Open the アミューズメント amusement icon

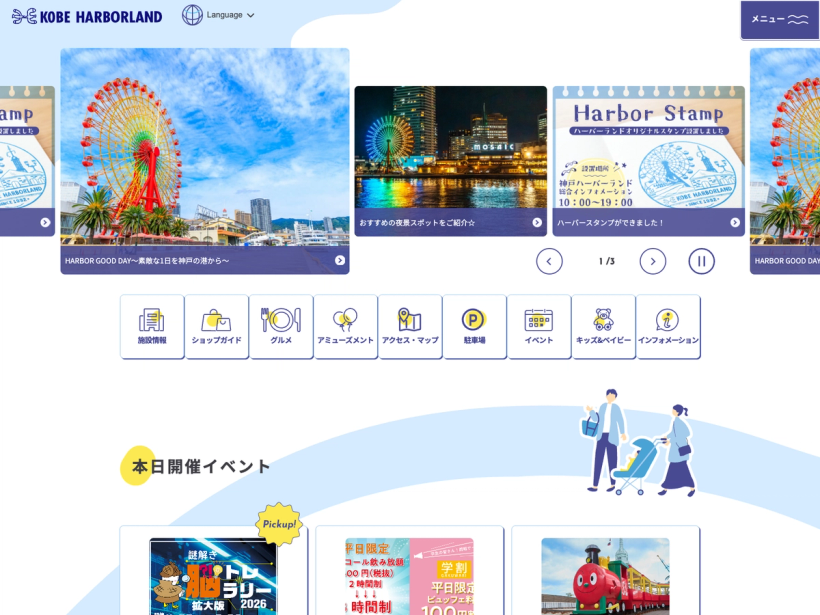(x=345, y=326)
